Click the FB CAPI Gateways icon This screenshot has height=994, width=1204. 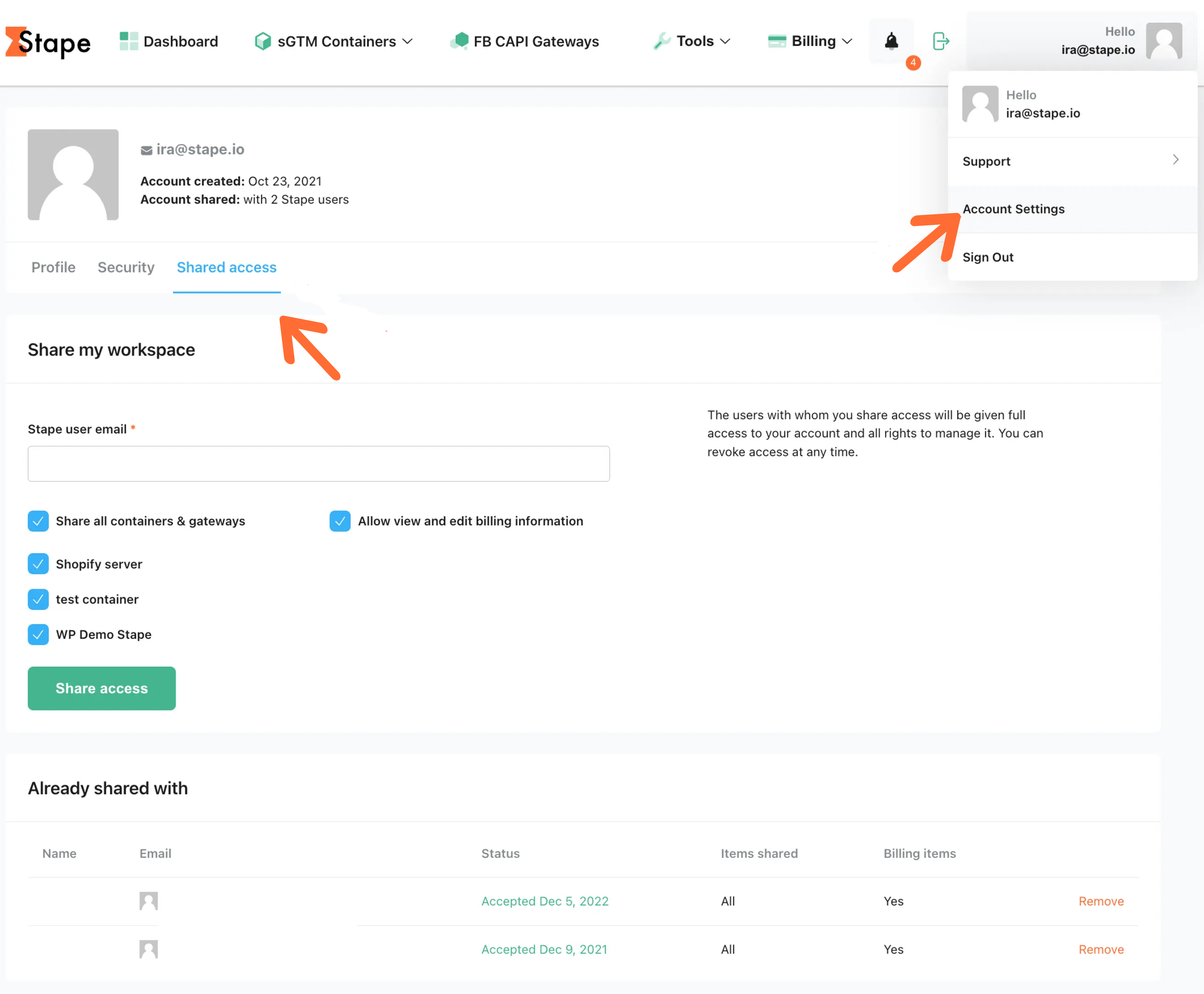(x=459, y=41)
